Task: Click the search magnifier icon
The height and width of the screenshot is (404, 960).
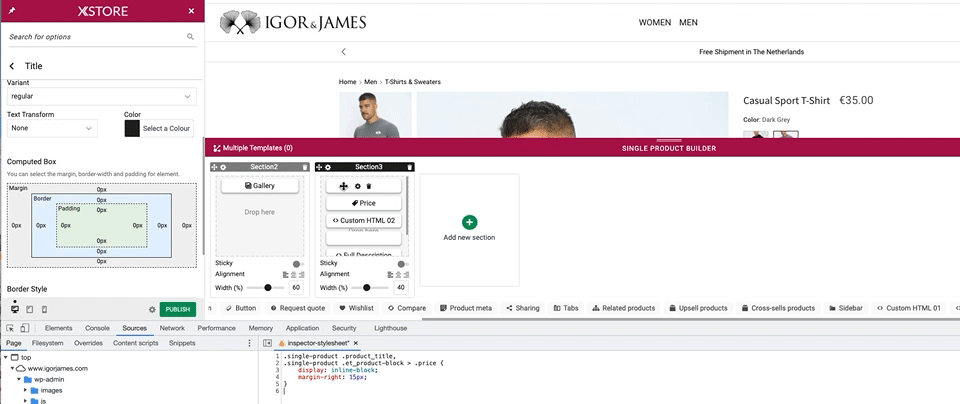Action: 190,37
